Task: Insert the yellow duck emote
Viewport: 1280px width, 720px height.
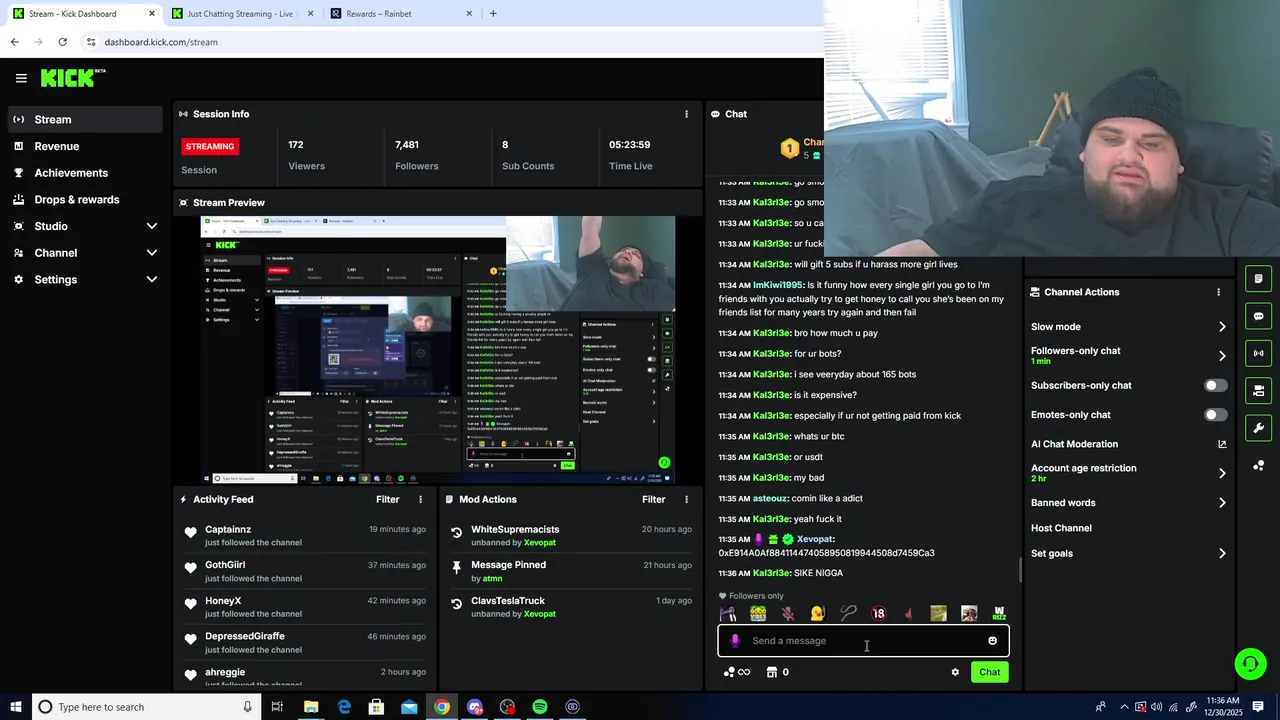Action: click(818, 614)
